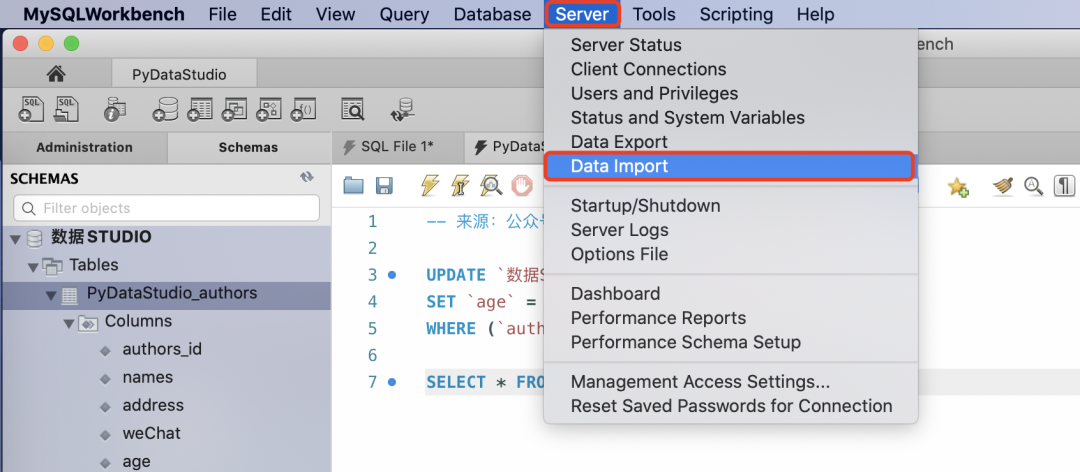Select the authors_id column
This screenshot has width=1080, height=472.
tap(162, 349)
